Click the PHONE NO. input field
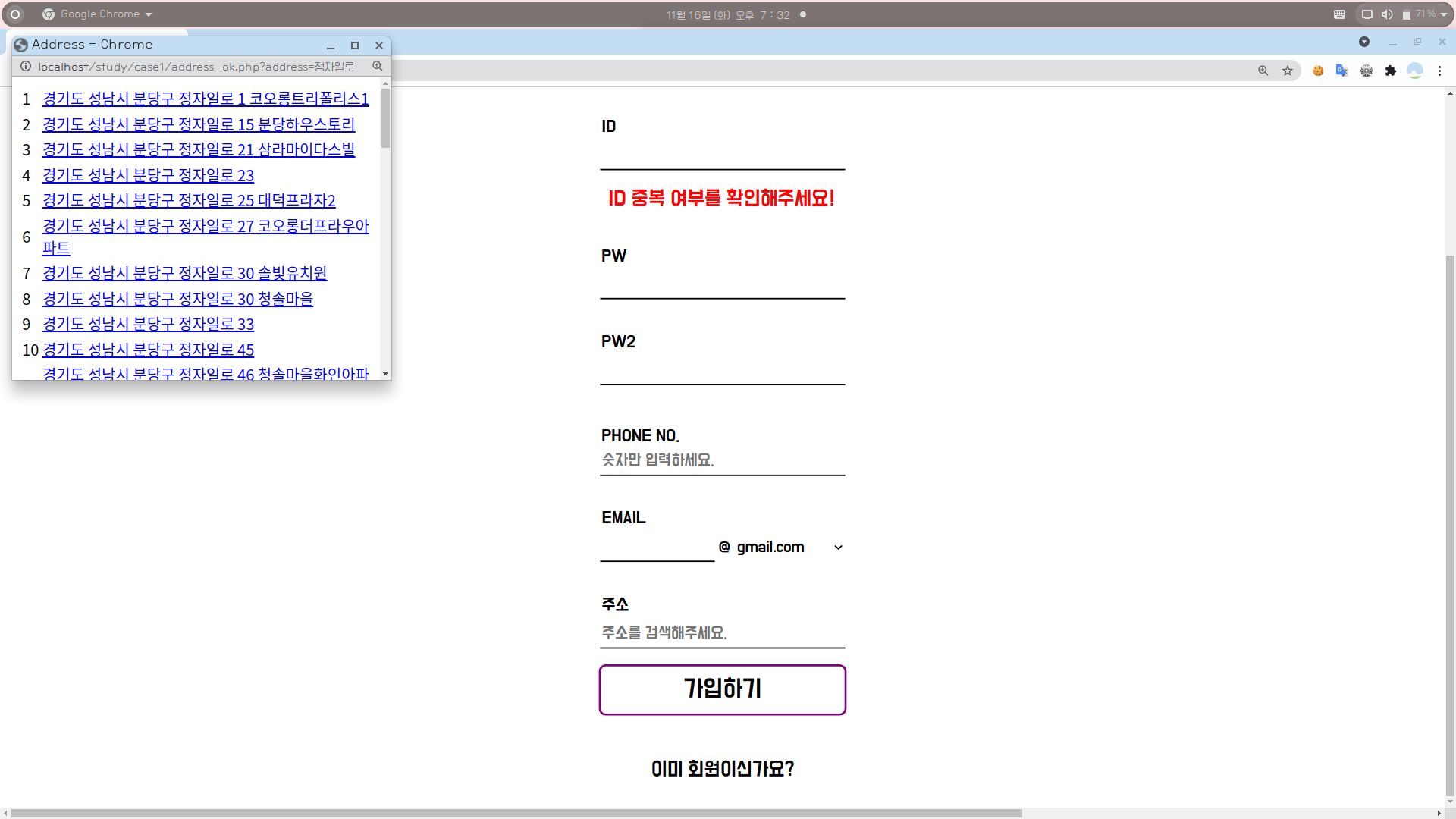The height and width of the screenshot is (819, 1456). click(722, 460)
